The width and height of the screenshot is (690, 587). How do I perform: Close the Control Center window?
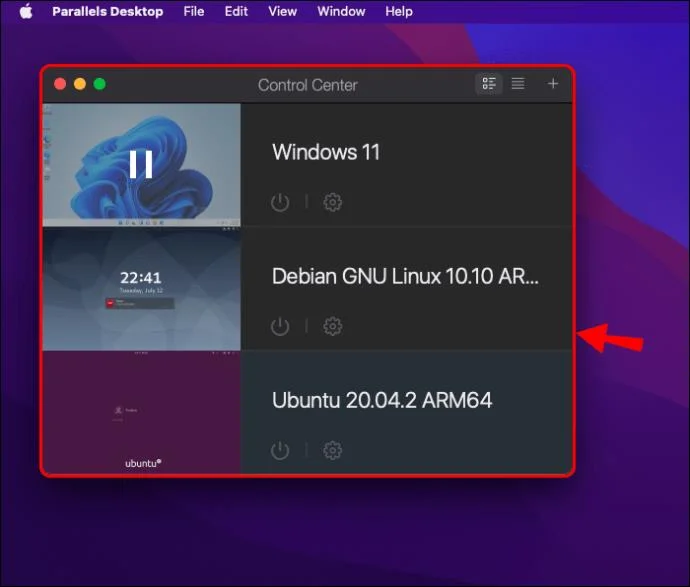tap(60, 84)
